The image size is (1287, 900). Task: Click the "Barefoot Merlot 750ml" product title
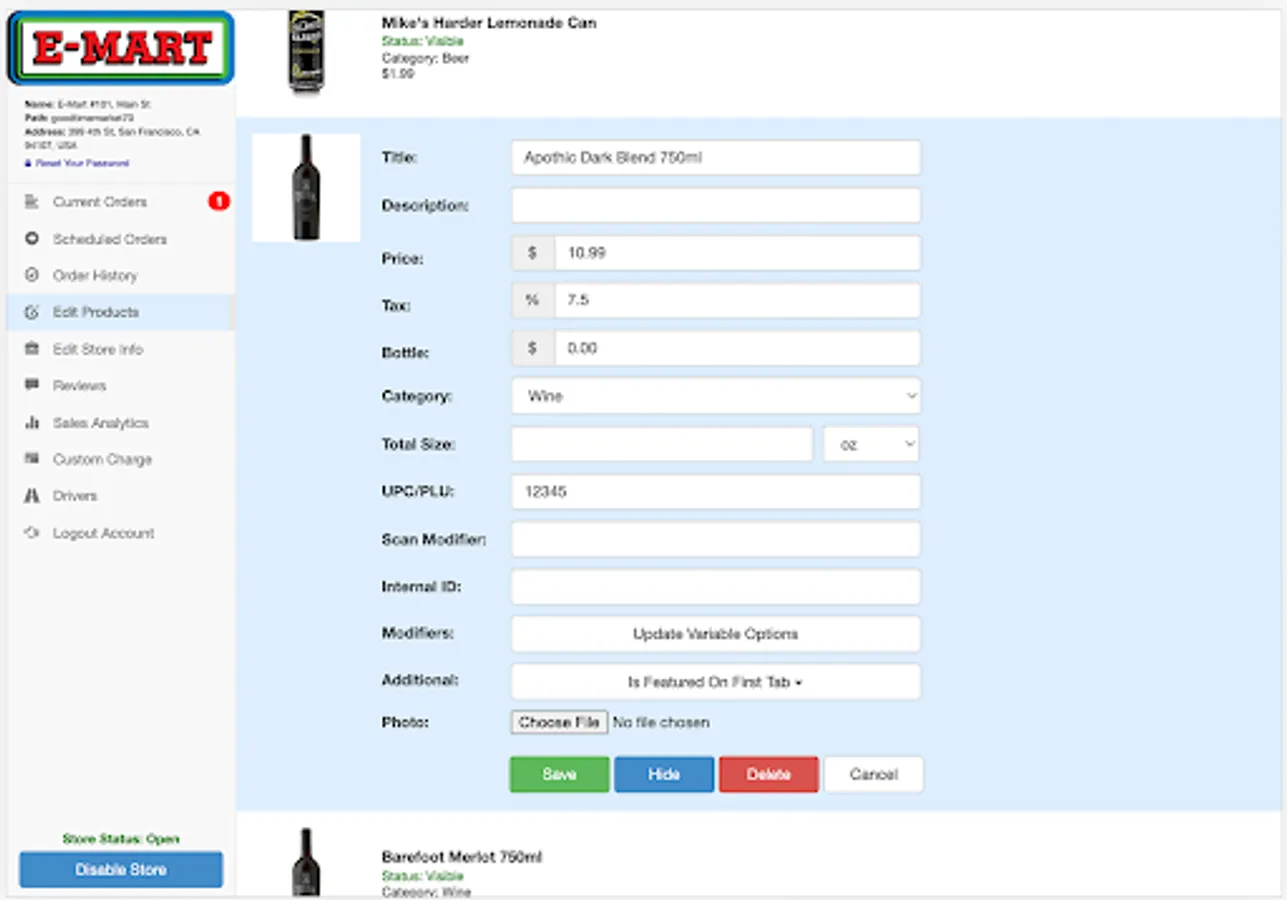(462, 857)
